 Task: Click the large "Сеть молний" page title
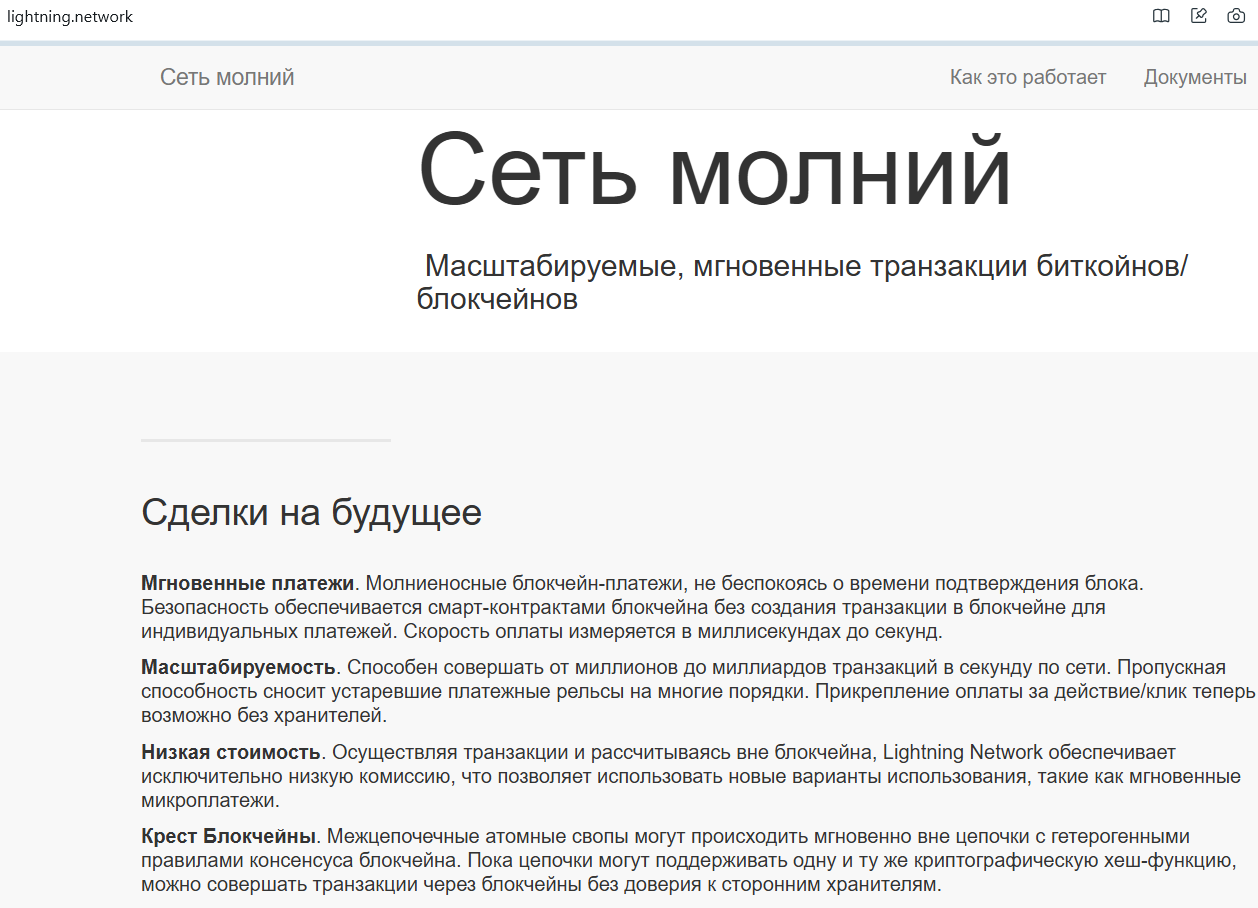point(714,168)
